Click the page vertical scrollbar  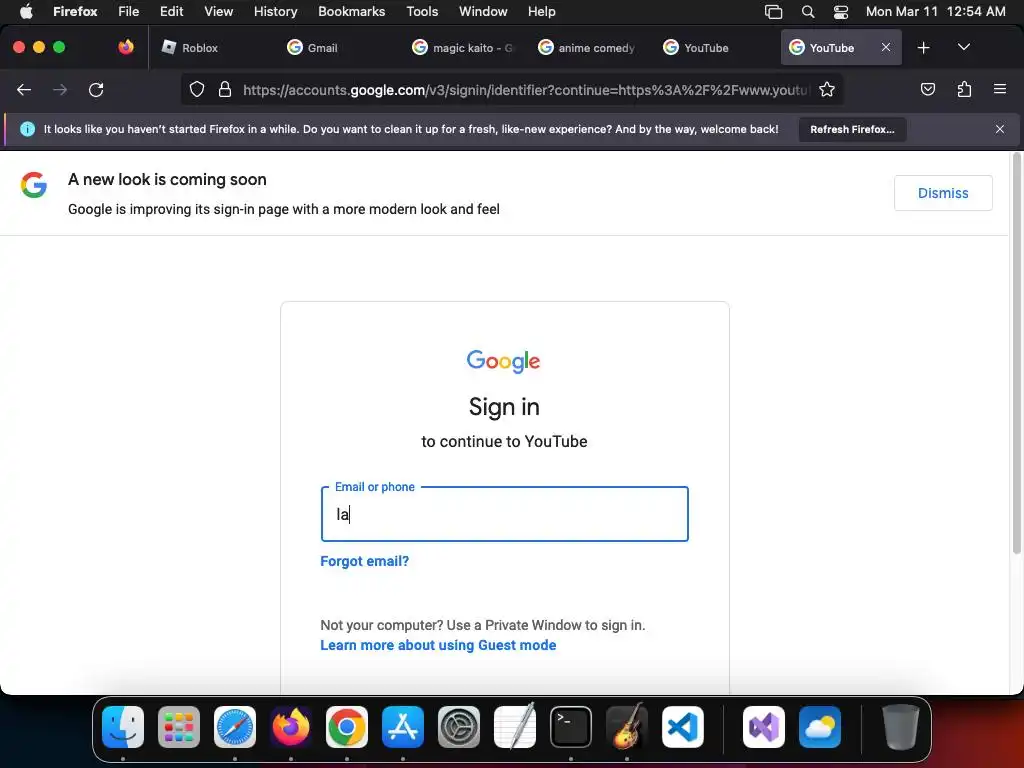pyautogui.click(x=1016, y=353)
